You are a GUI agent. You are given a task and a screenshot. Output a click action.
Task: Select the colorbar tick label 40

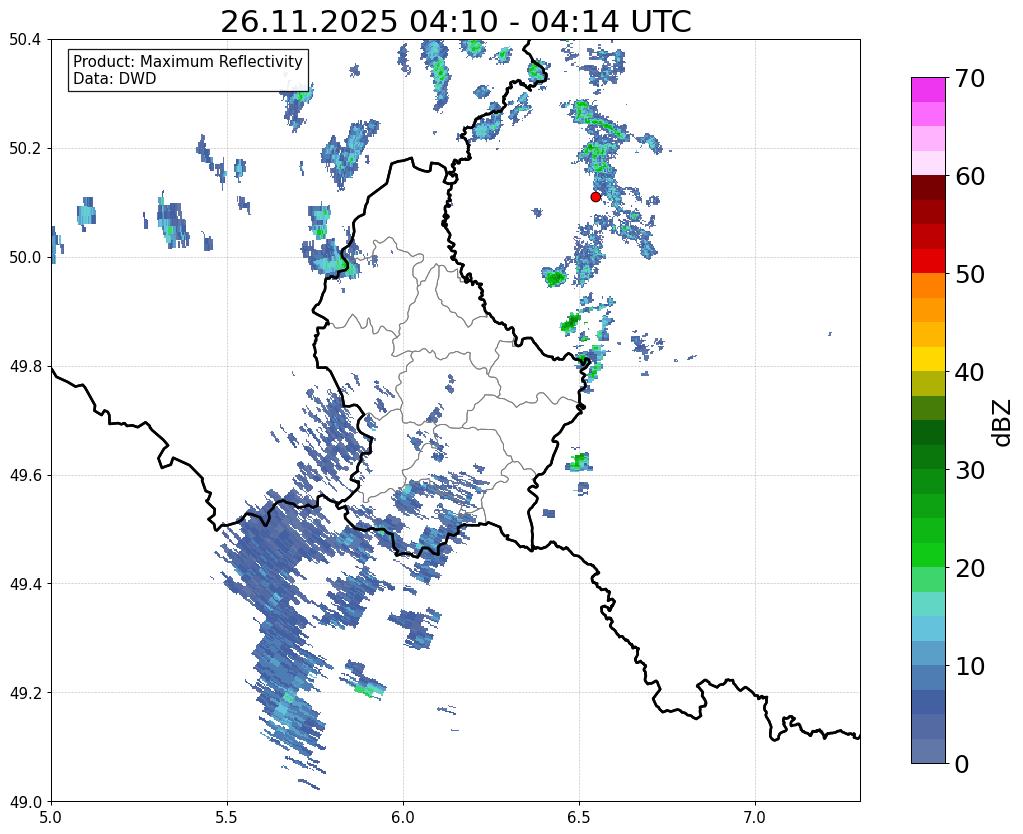(x=969, y=372)
